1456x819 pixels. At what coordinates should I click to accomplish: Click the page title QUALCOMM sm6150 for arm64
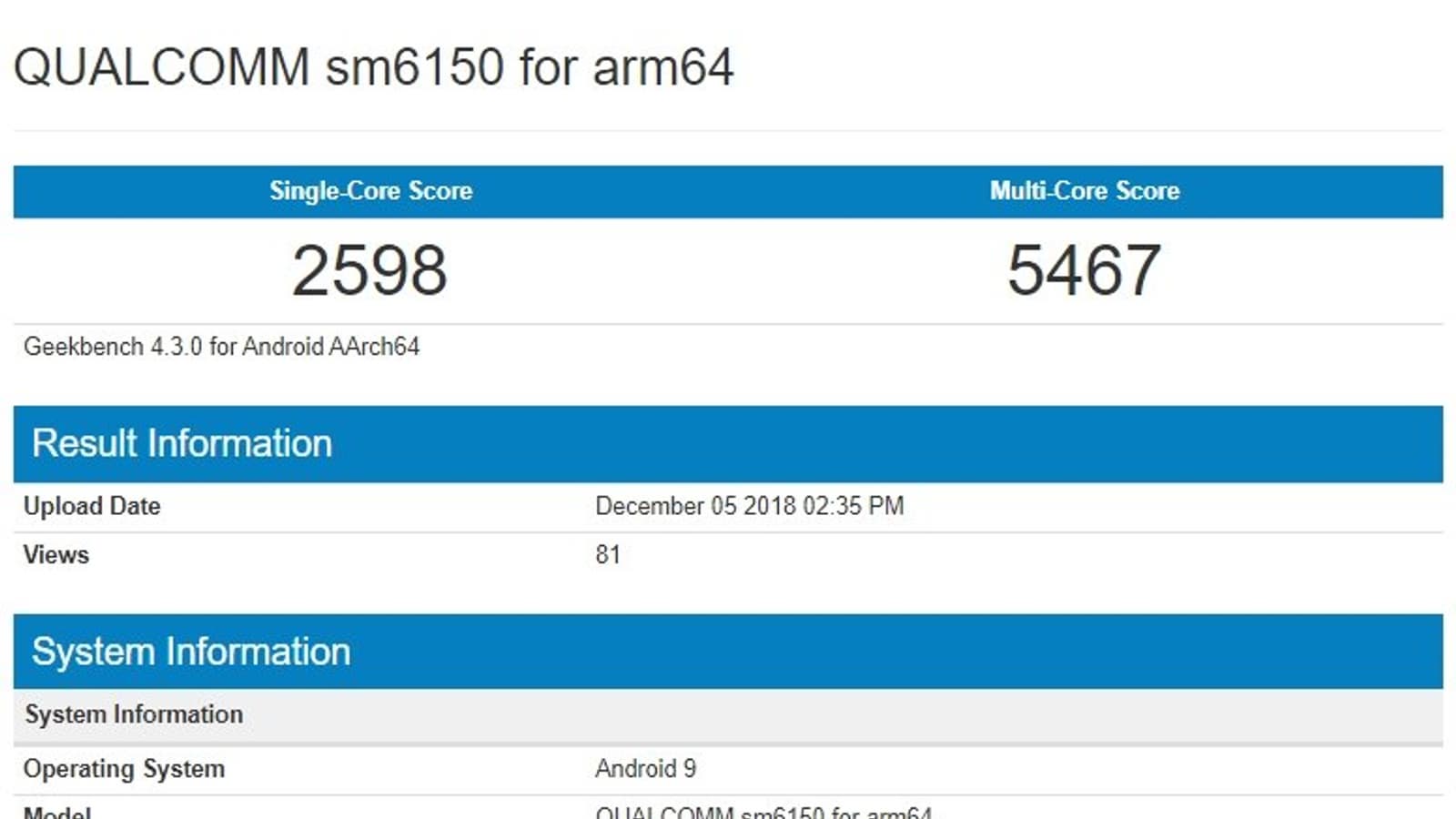point(373,67)
